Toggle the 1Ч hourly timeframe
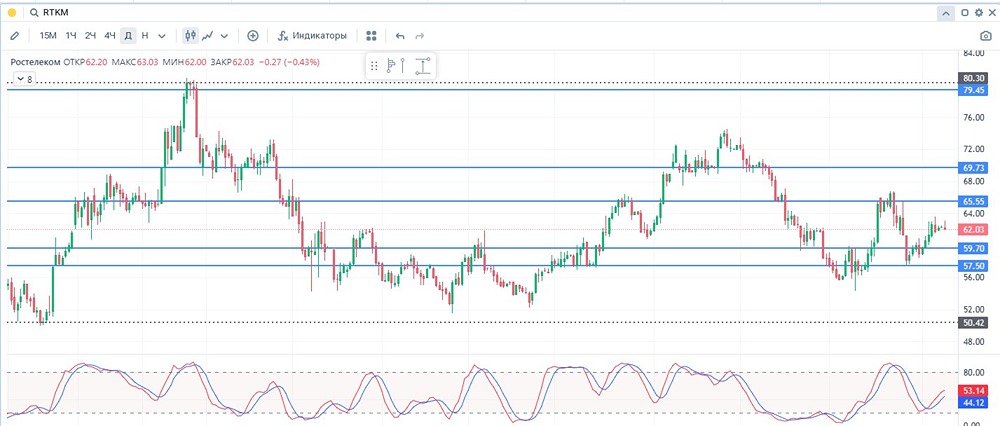 tap(71, 36)
